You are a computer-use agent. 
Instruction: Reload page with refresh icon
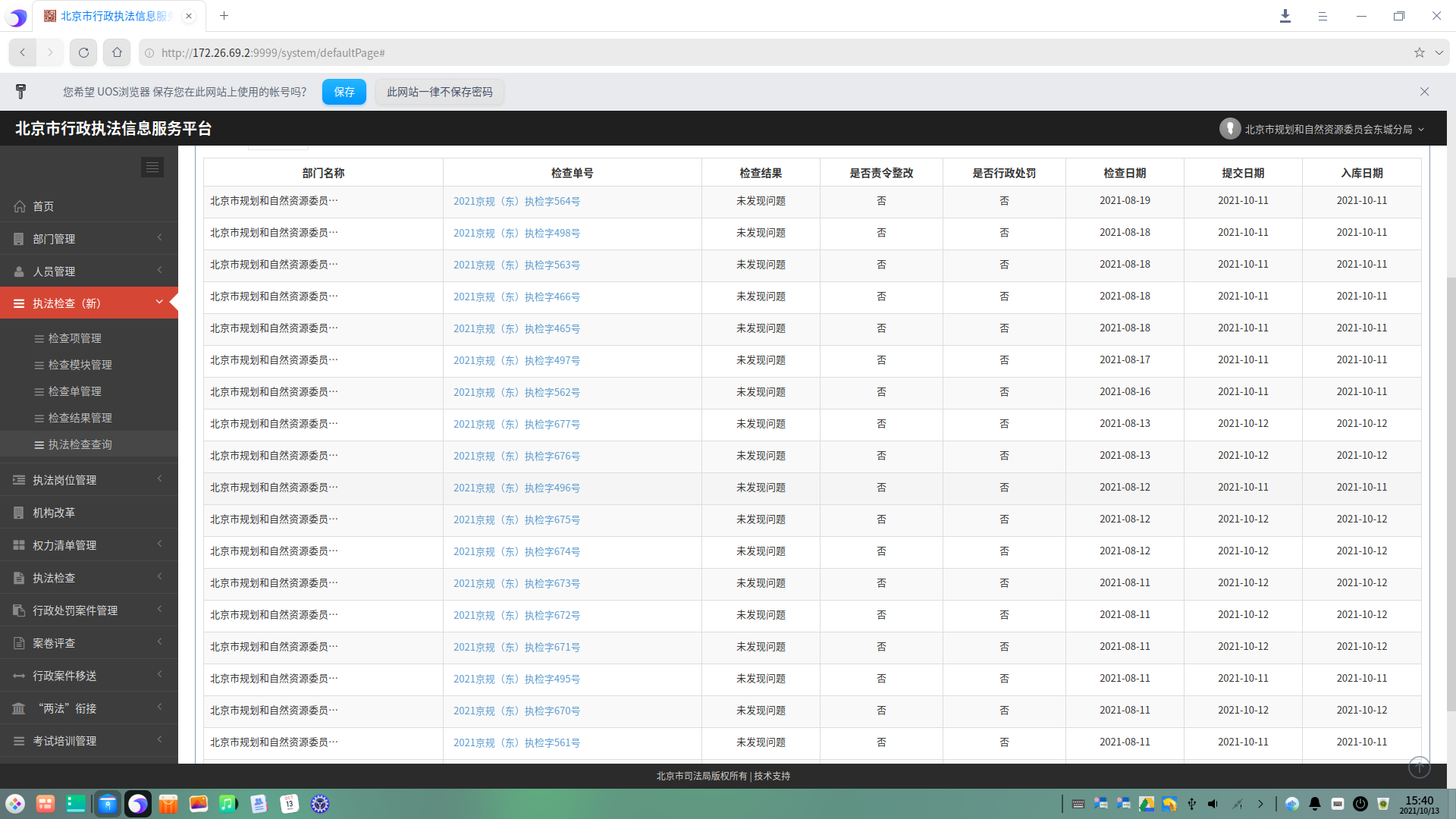pyautogui.click(x=83, y=52)
